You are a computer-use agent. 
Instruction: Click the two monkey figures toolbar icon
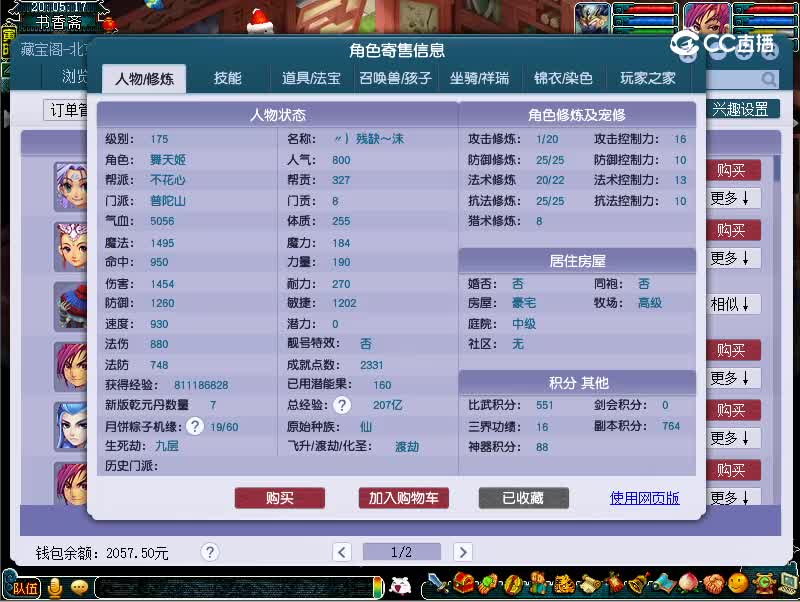[x=540, y=584]
